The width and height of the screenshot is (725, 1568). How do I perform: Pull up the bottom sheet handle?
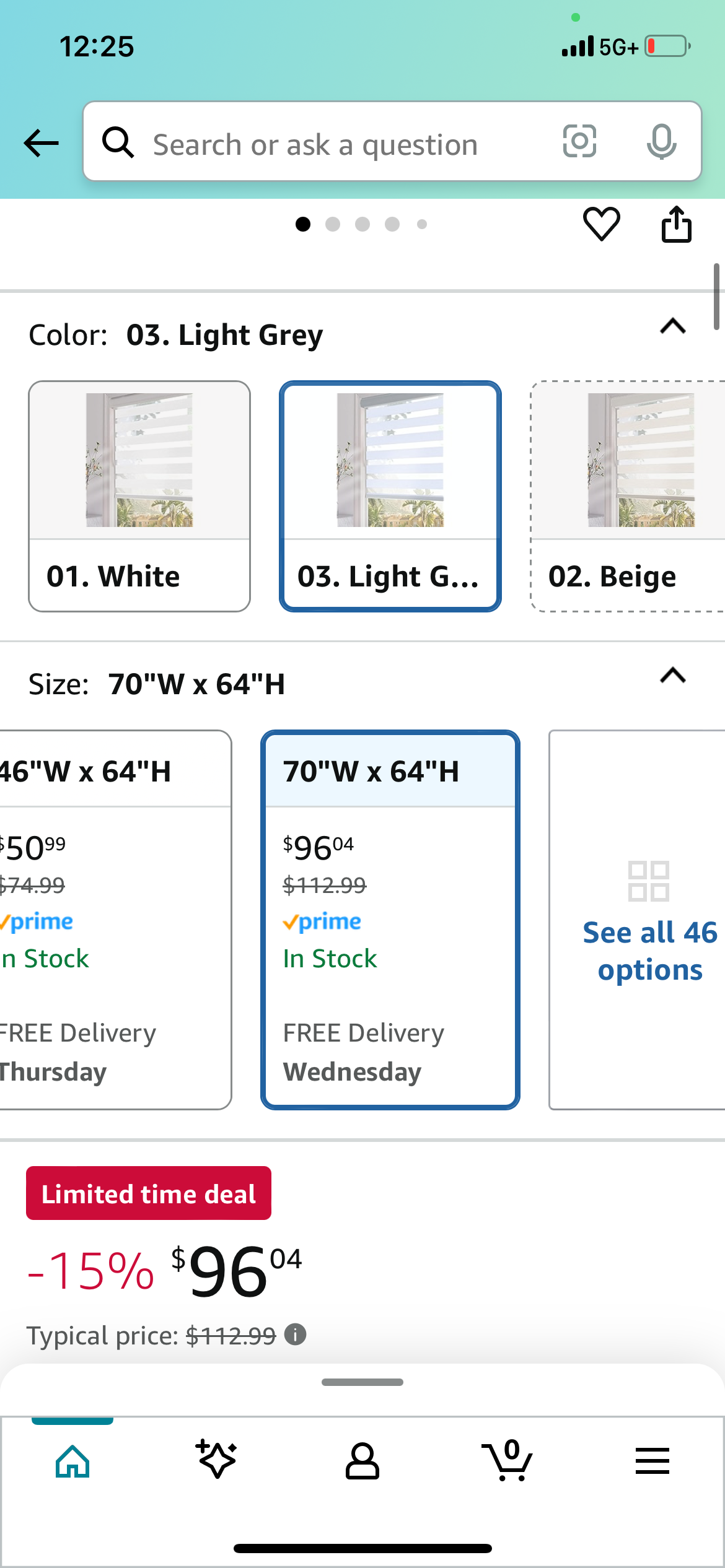coord(362,1382)
